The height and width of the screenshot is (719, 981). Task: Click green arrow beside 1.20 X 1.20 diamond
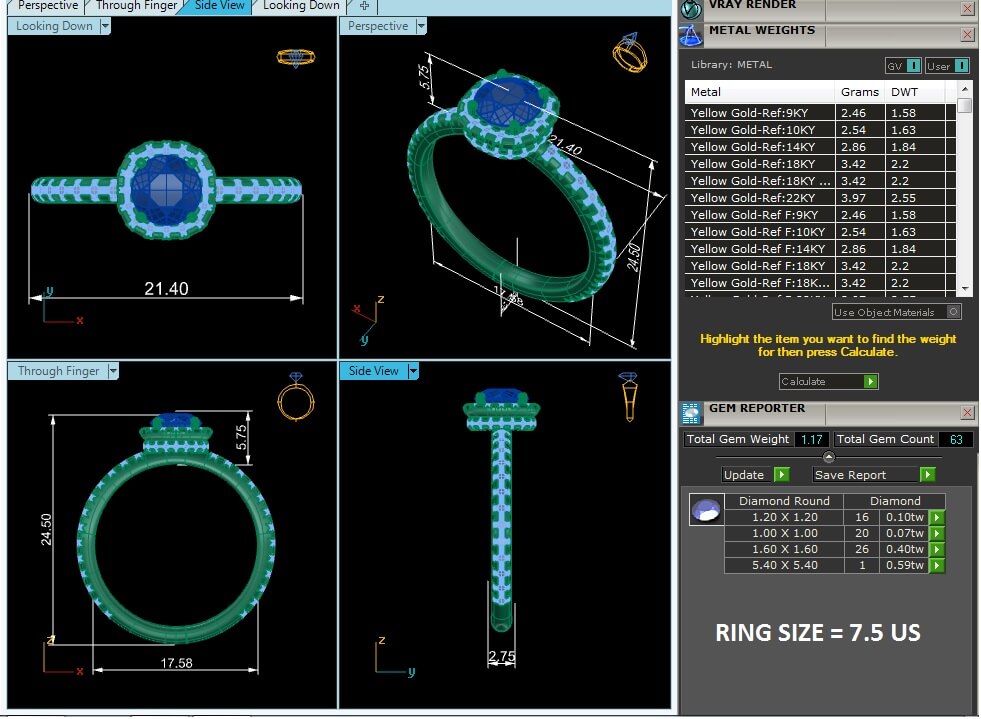click(x=936, y=518)
